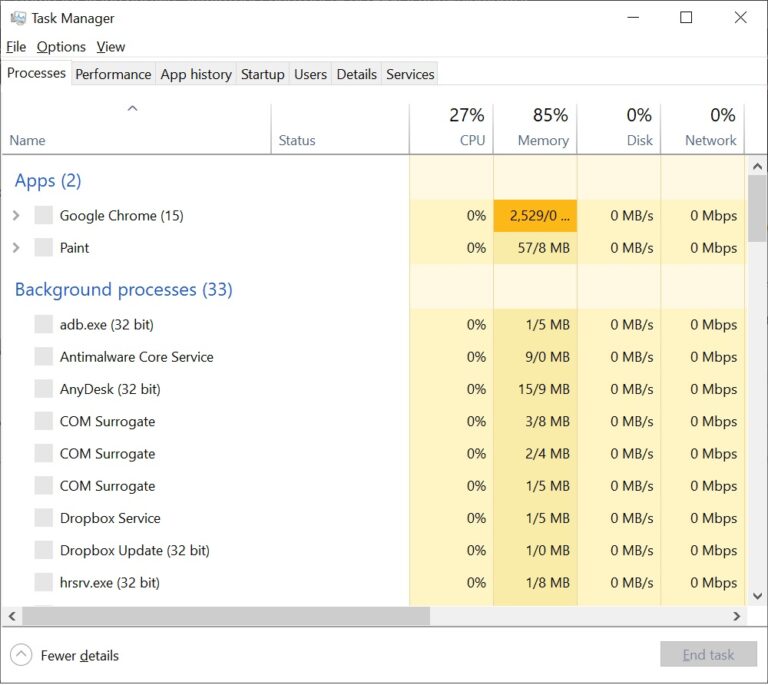Expand the Paint process entry
The width and height of the screenshot is (768, 685).
tap(16, 248)
